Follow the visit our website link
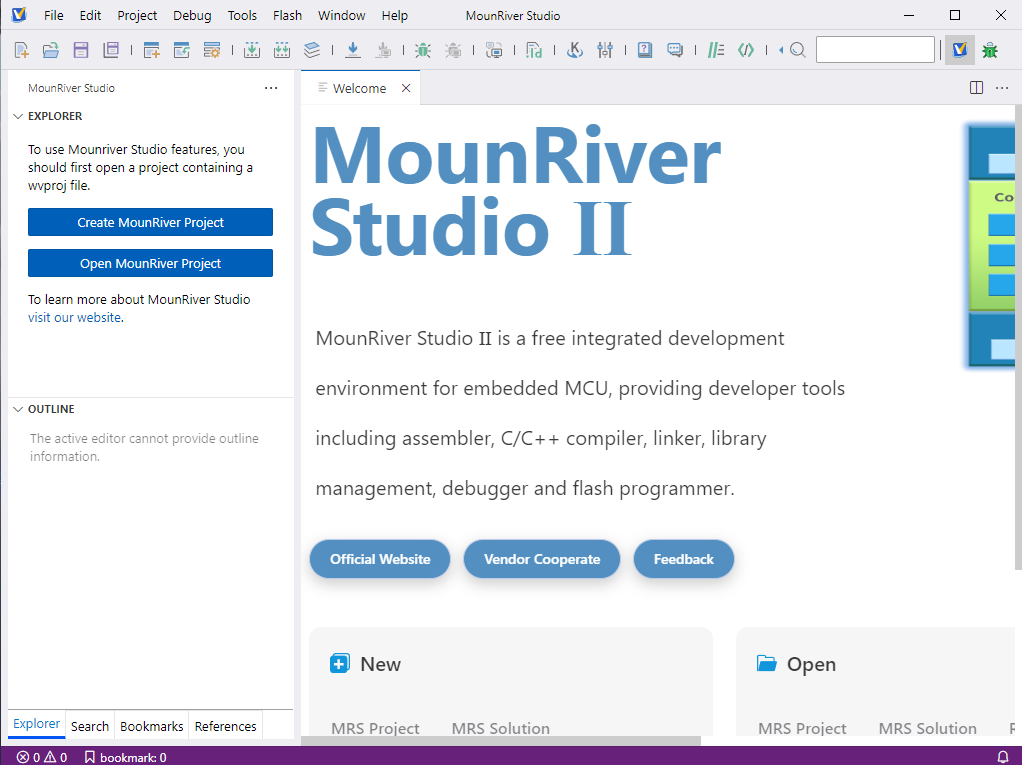 pos(74,317)
